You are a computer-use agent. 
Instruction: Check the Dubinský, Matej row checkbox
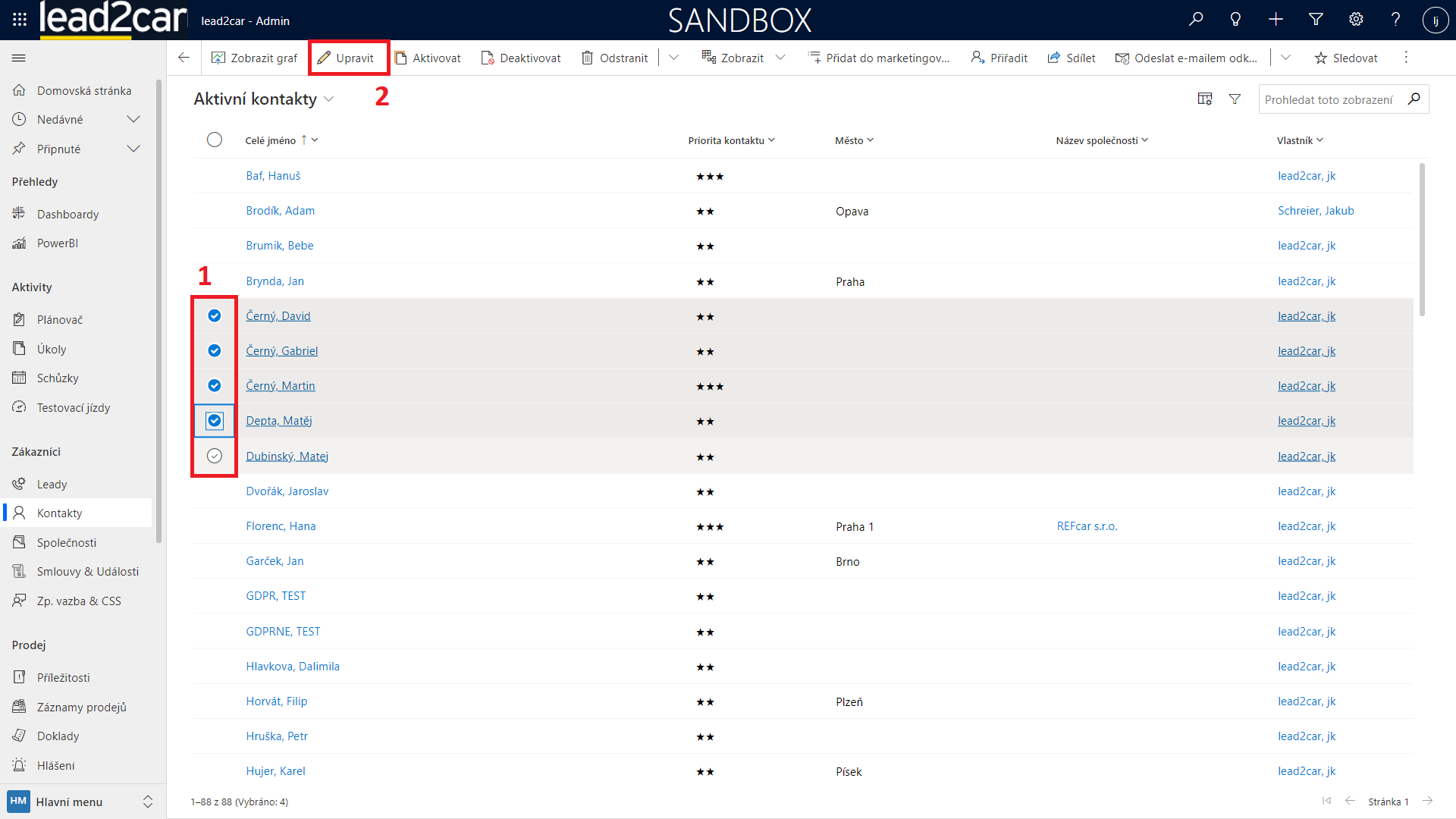pos(215,456)
